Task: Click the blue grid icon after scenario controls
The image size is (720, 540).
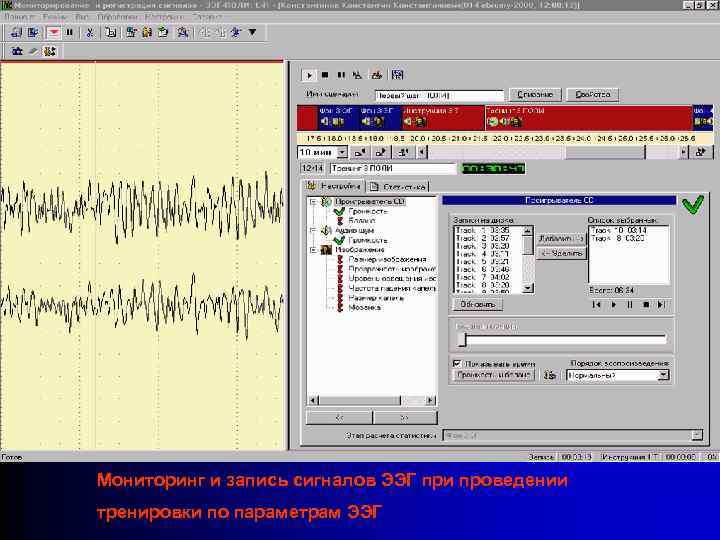Action: 398,75
